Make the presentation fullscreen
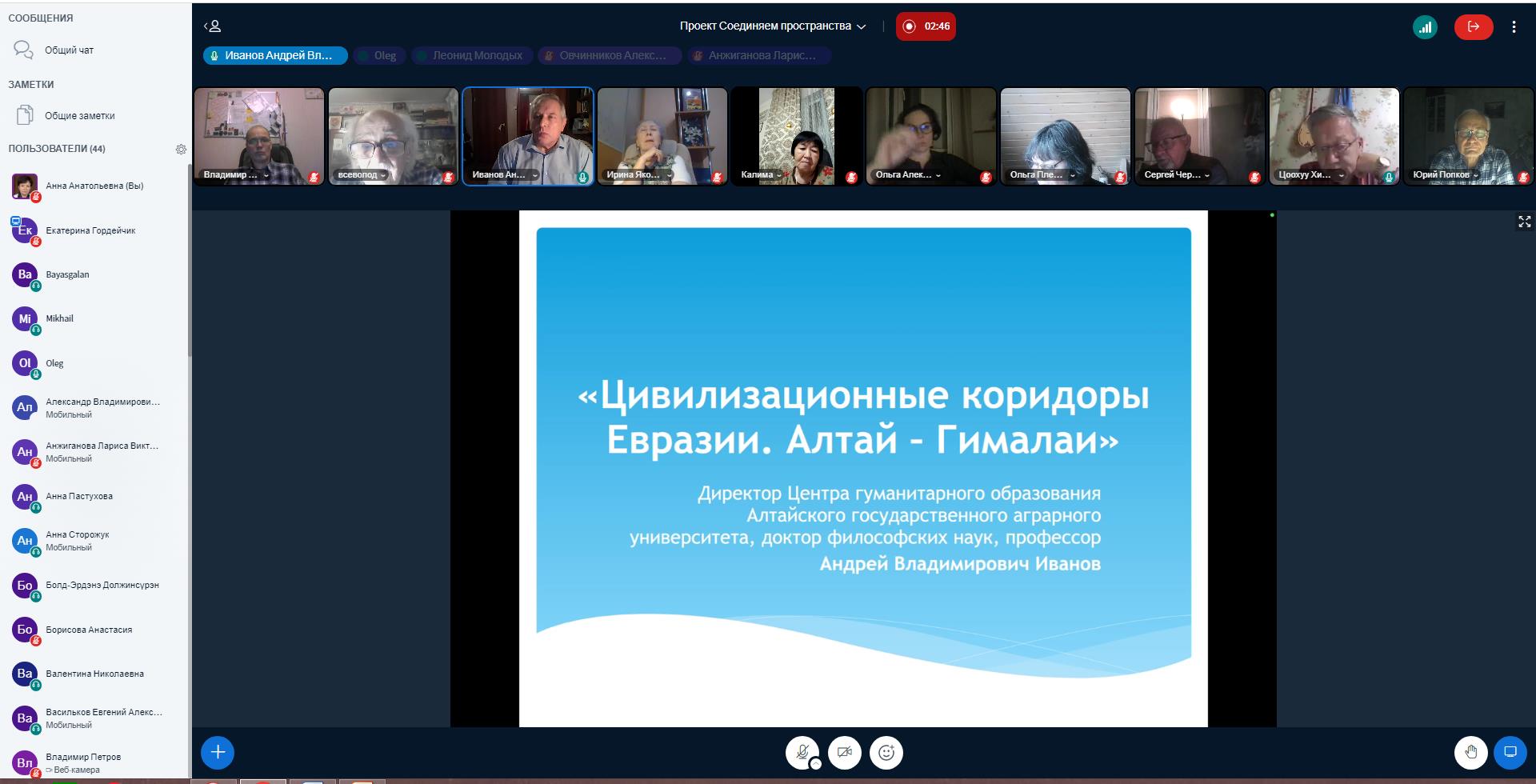Image resolution: width=1536 pixels, height=784 pixels. [1524, 222]
